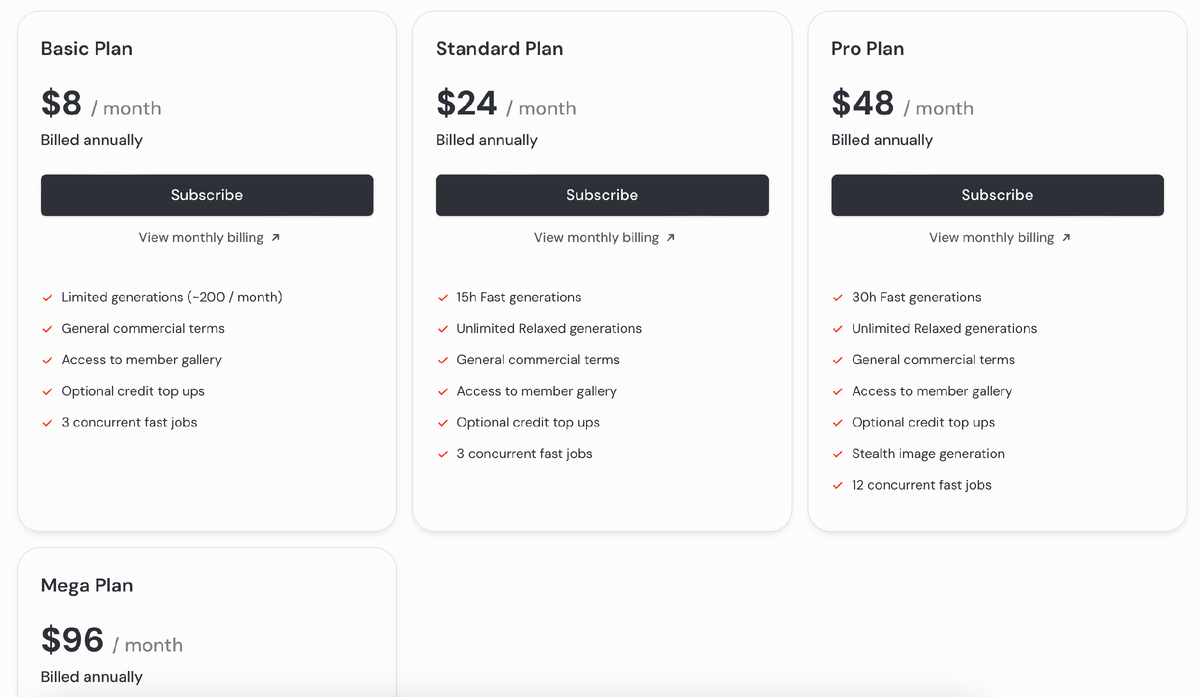1200x697 pixels.
Task: Click the checkmark next to Stealth image generation
Action: click(x=838, y=454)
